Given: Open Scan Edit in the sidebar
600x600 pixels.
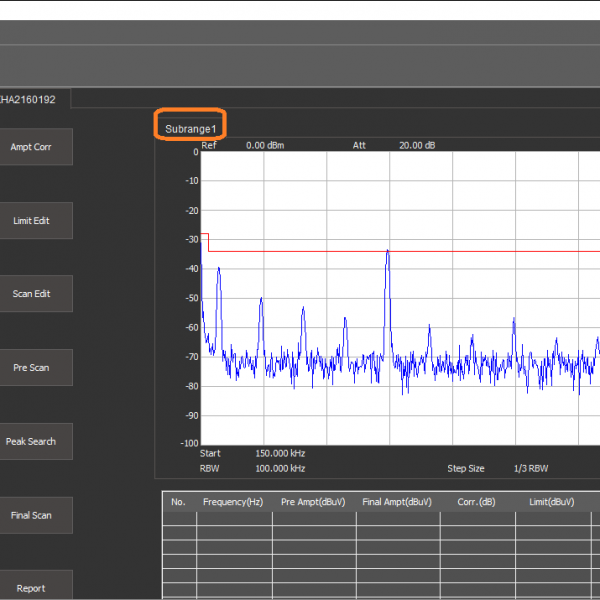Looking at the screenshot, I should click(x=31, y=294).
